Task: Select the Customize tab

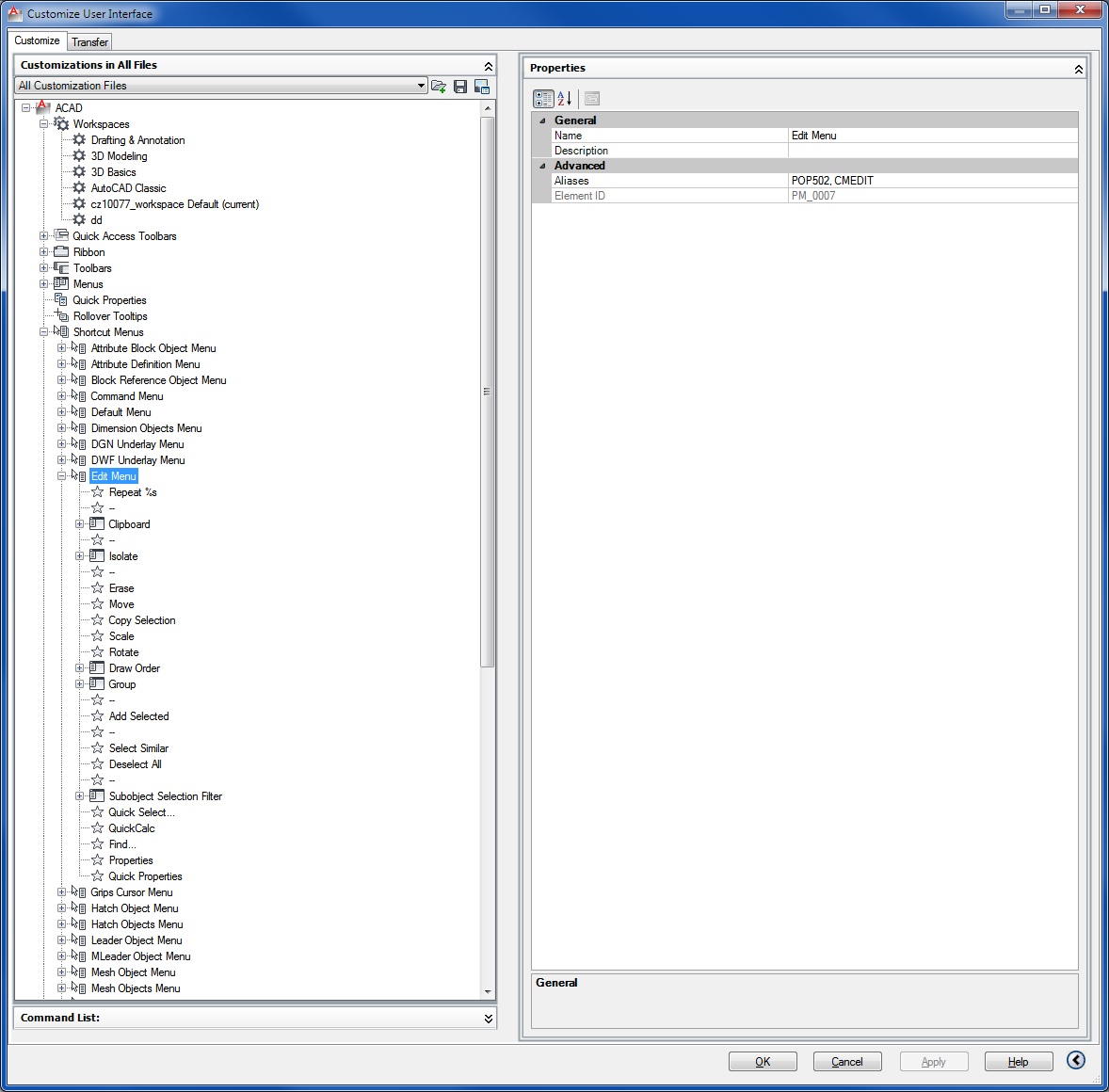Action: (x=37, y=40)
